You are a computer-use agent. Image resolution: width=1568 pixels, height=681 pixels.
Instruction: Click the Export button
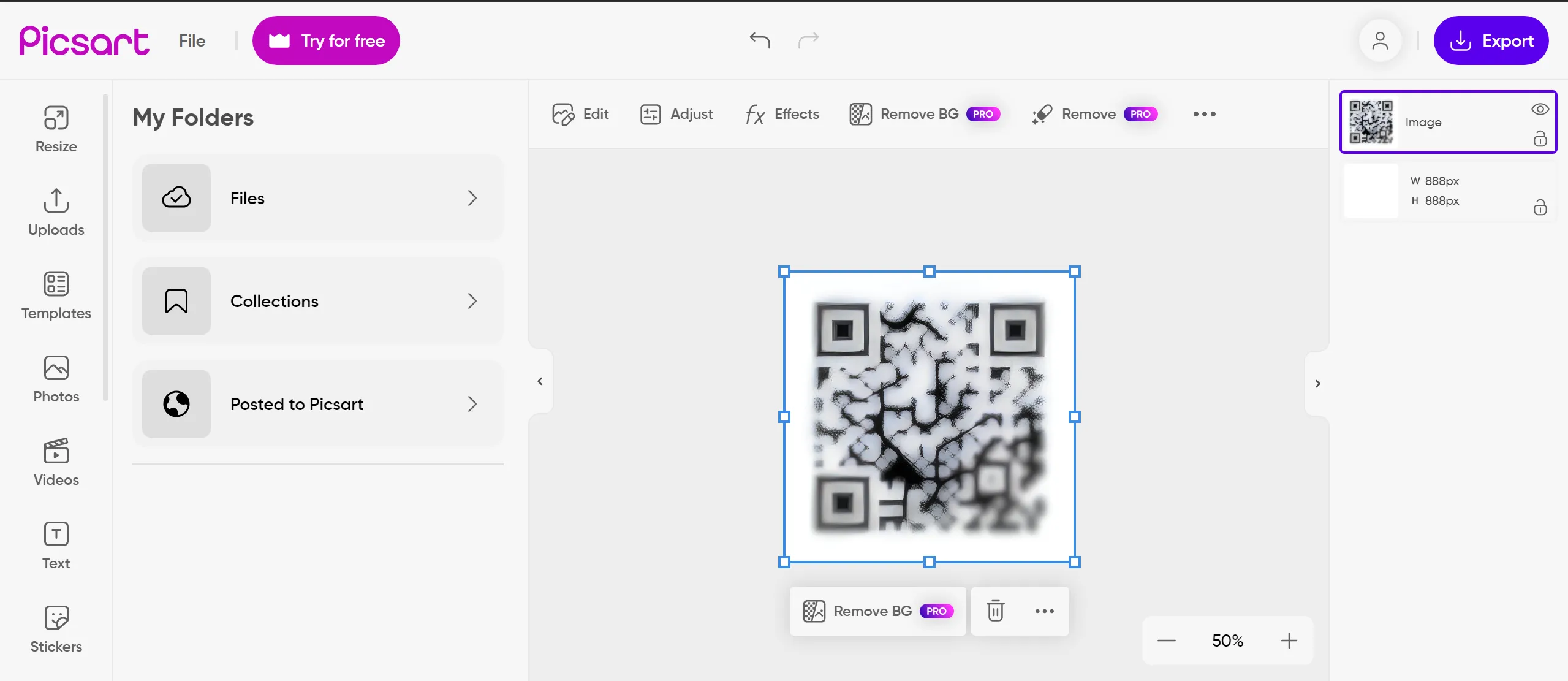click(1490, 40)
